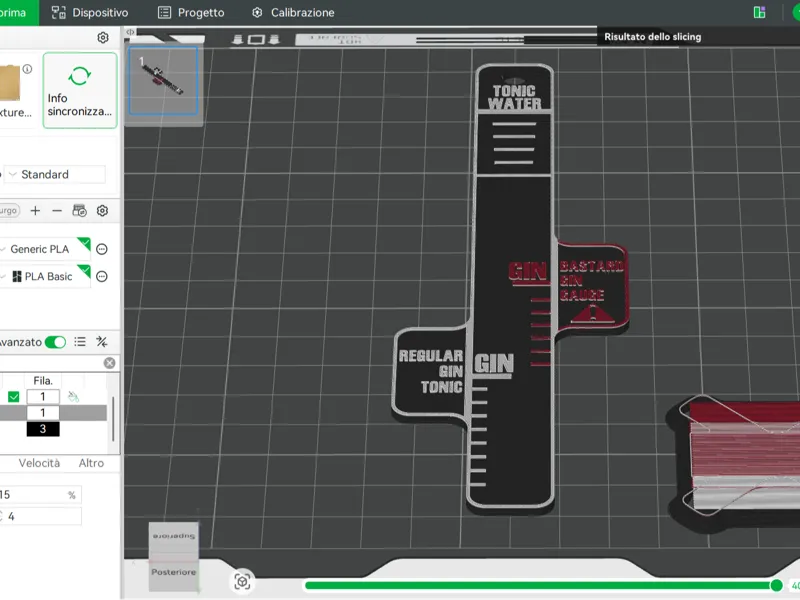Click the reset camera view icon

pos(242,582)
